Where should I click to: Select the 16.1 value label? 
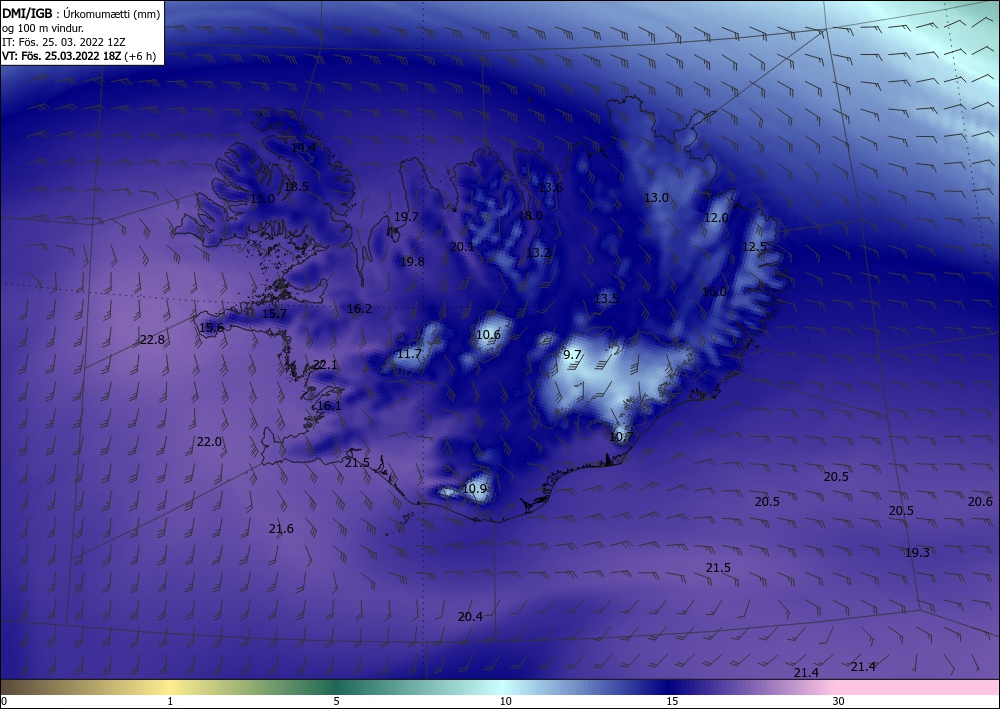pos(329,406)
